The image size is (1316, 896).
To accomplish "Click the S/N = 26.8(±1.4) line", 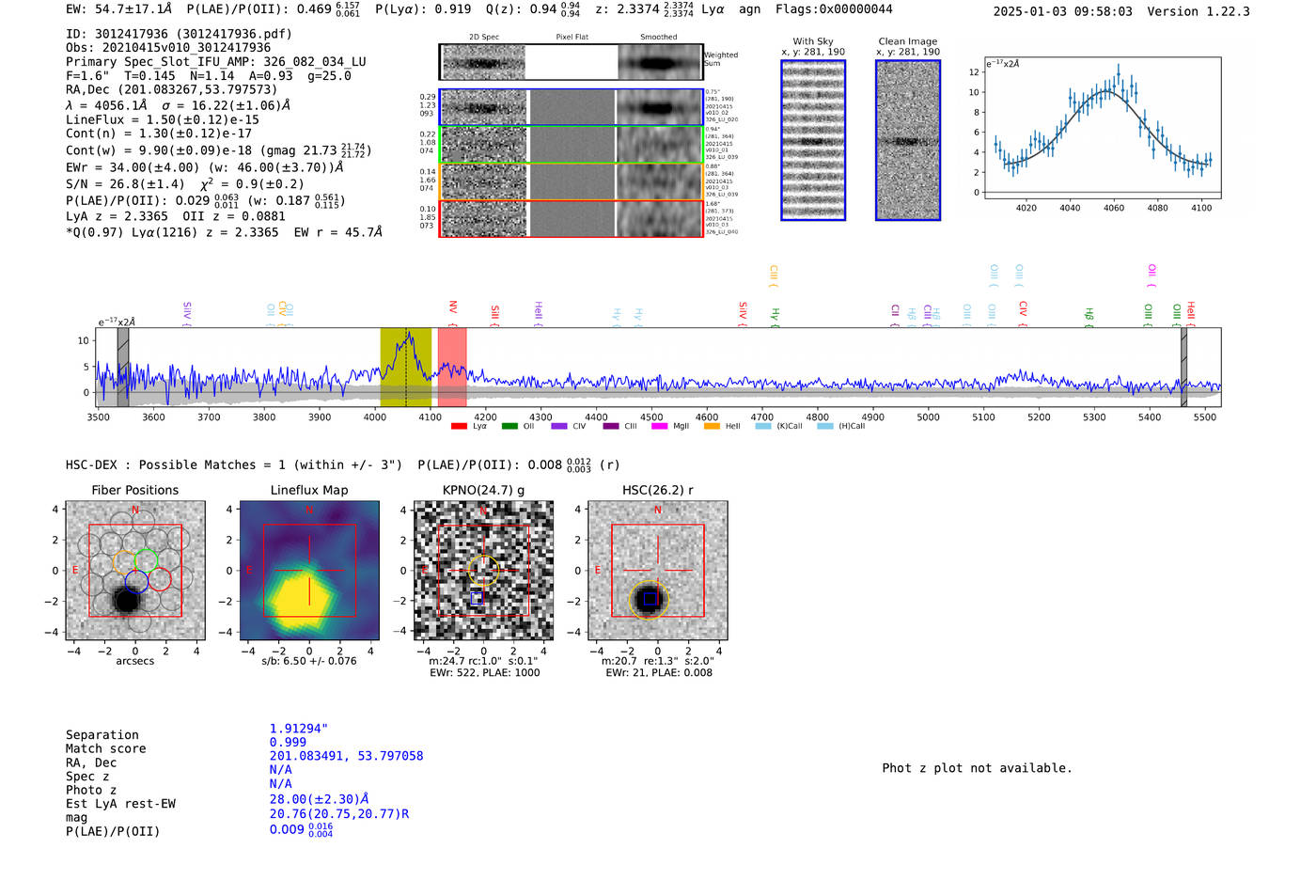I will click(184, 184).
